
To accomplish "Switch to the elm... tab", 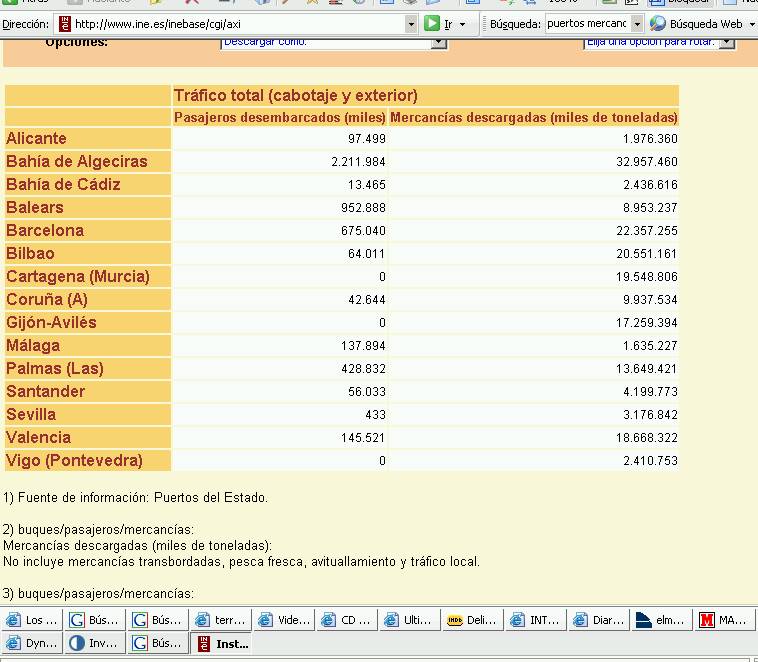I will (x=662, y=620).
